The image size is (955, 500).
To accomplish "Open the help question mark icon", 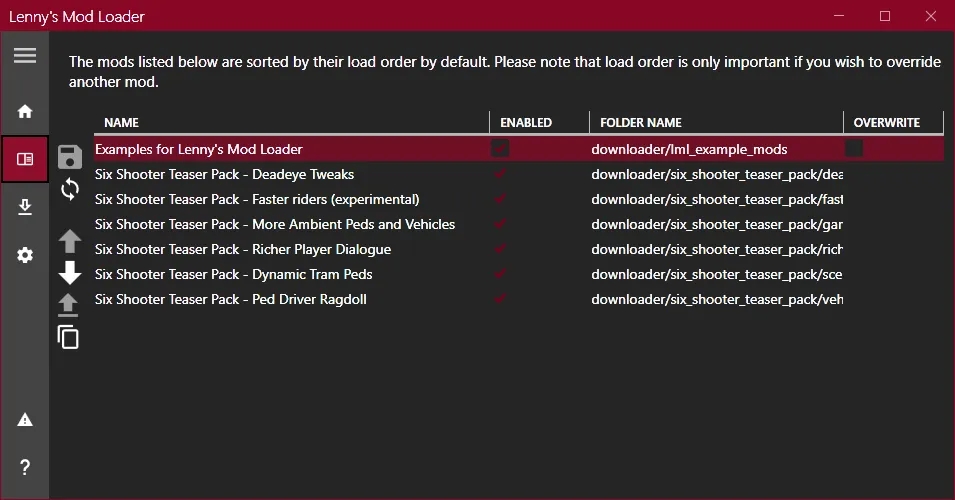I will [x=25, y=467].
